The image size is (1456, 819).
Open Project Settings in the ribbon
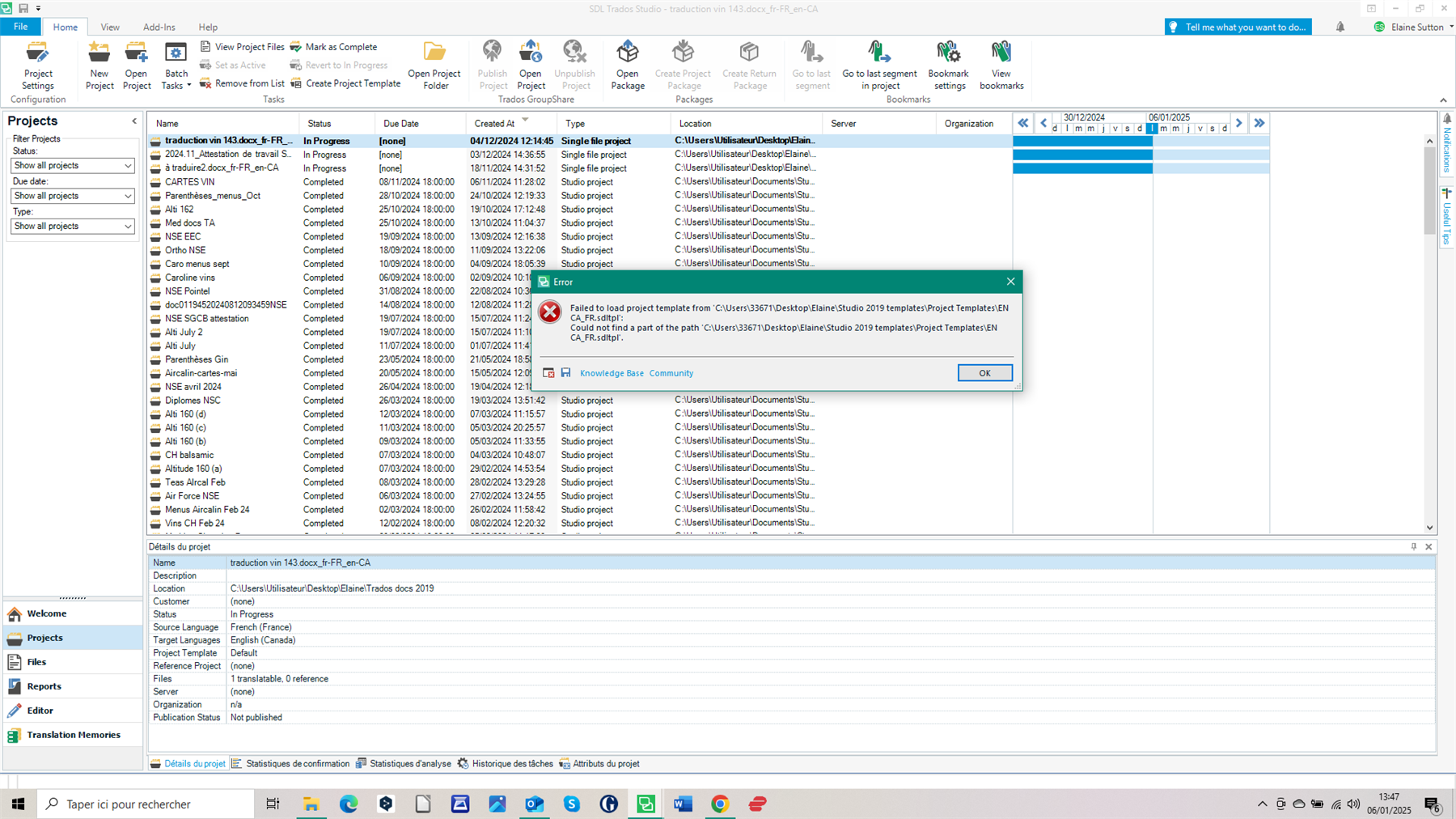(38, 66)
